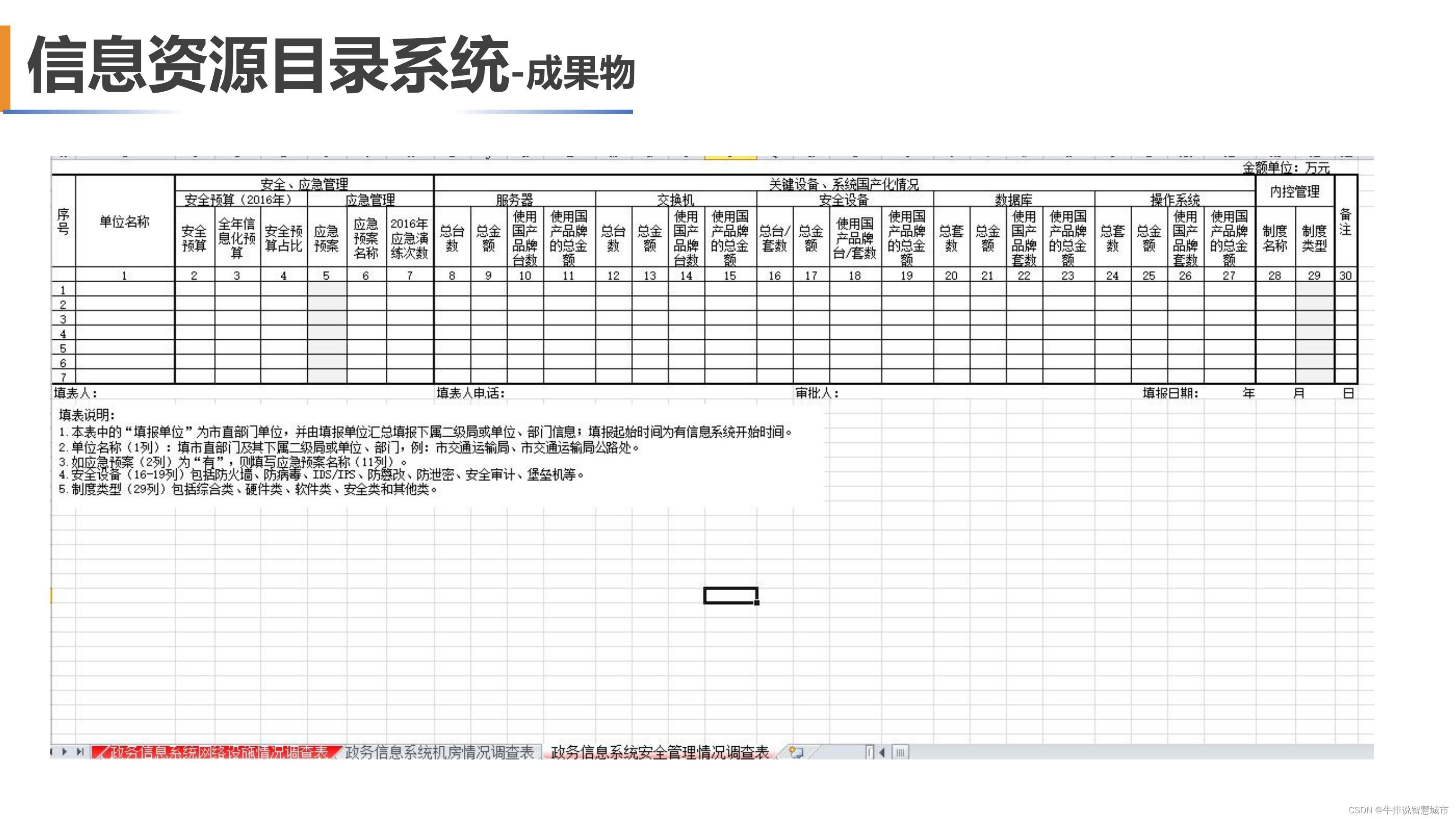
Task: Click instruction line 2 about 单位名称（1列）
Action: [349, 448]
